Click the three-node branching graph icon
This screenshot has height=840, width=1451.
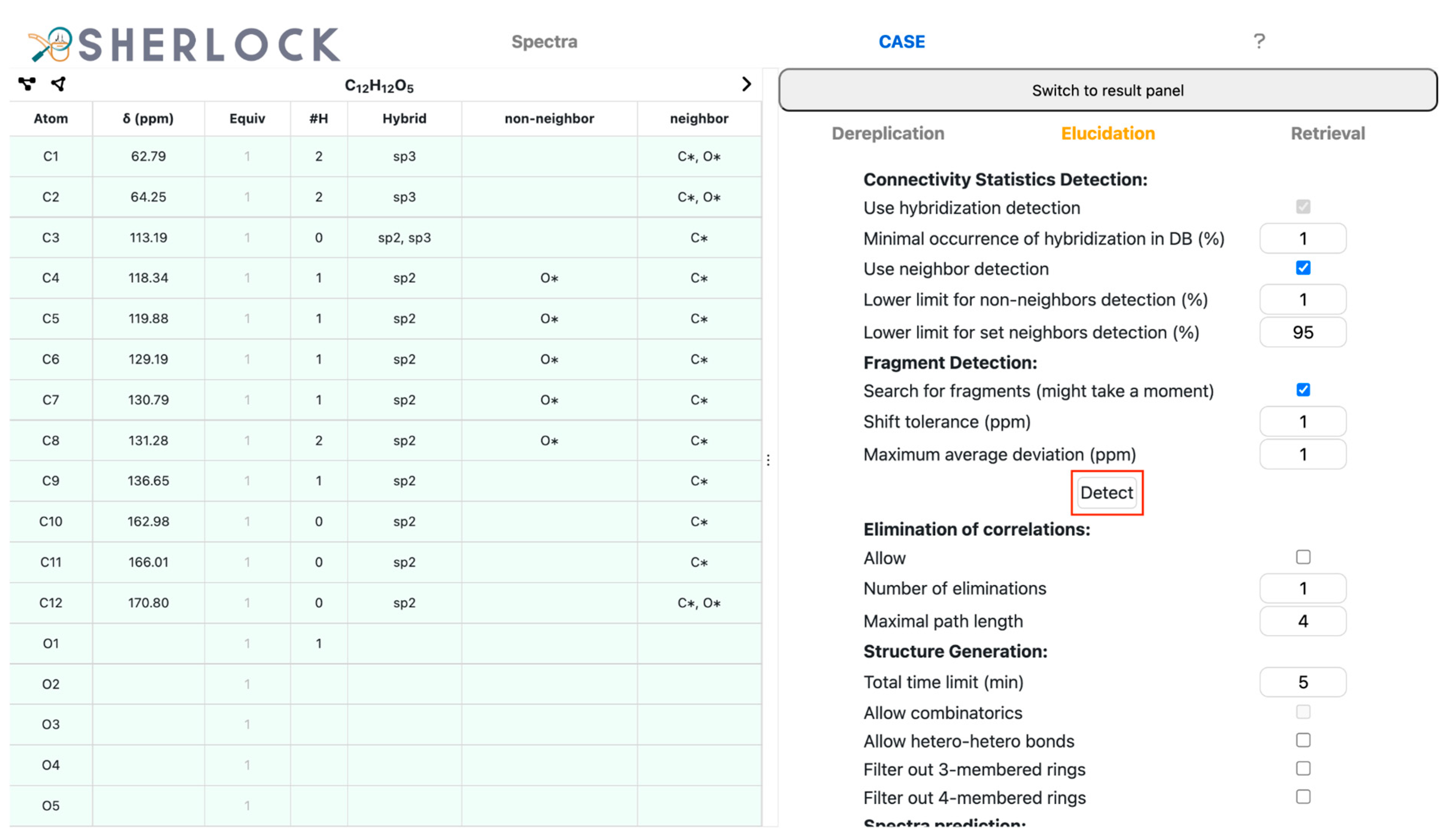pyautogui.click(x=27, y=84)
